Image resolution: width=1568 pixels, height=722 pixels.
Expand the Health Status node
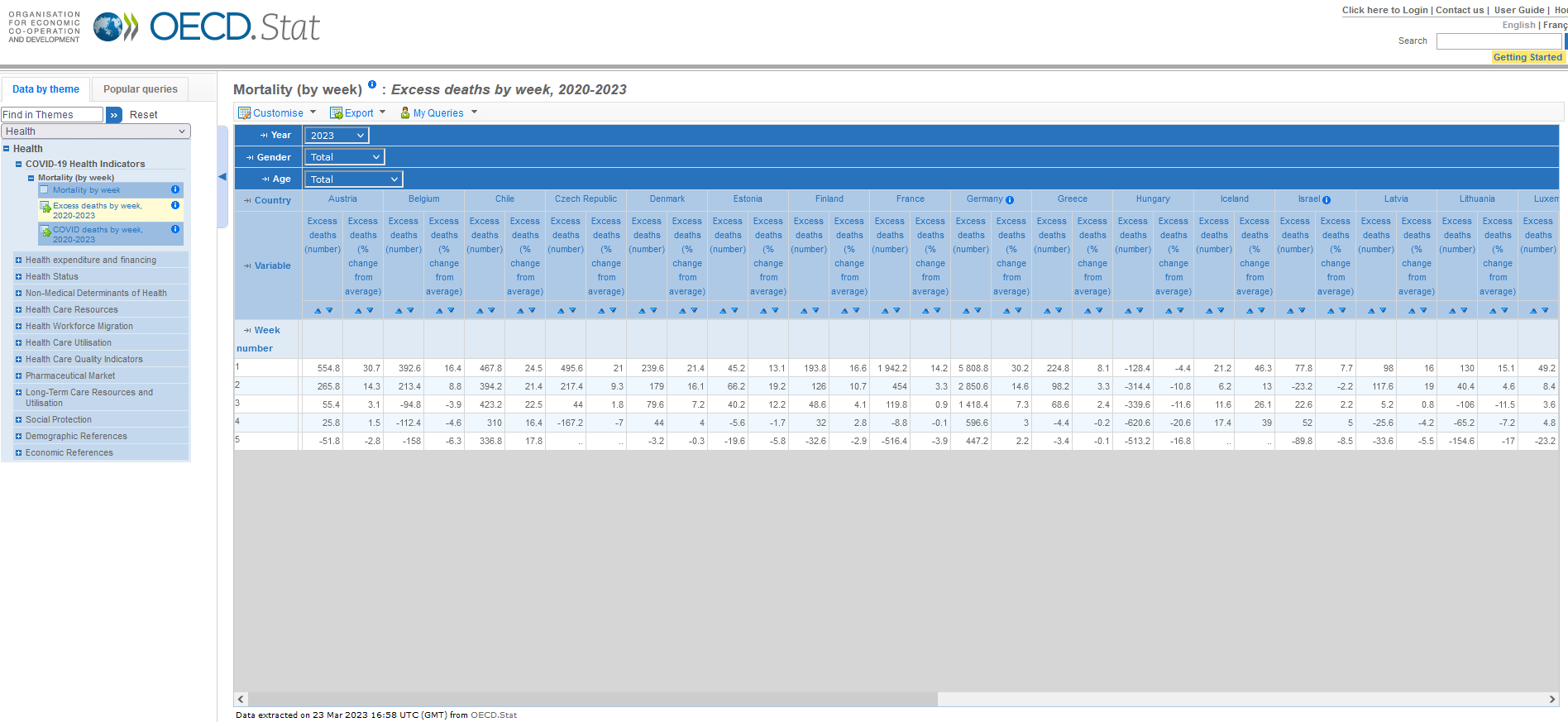click(x=18, y=276)
